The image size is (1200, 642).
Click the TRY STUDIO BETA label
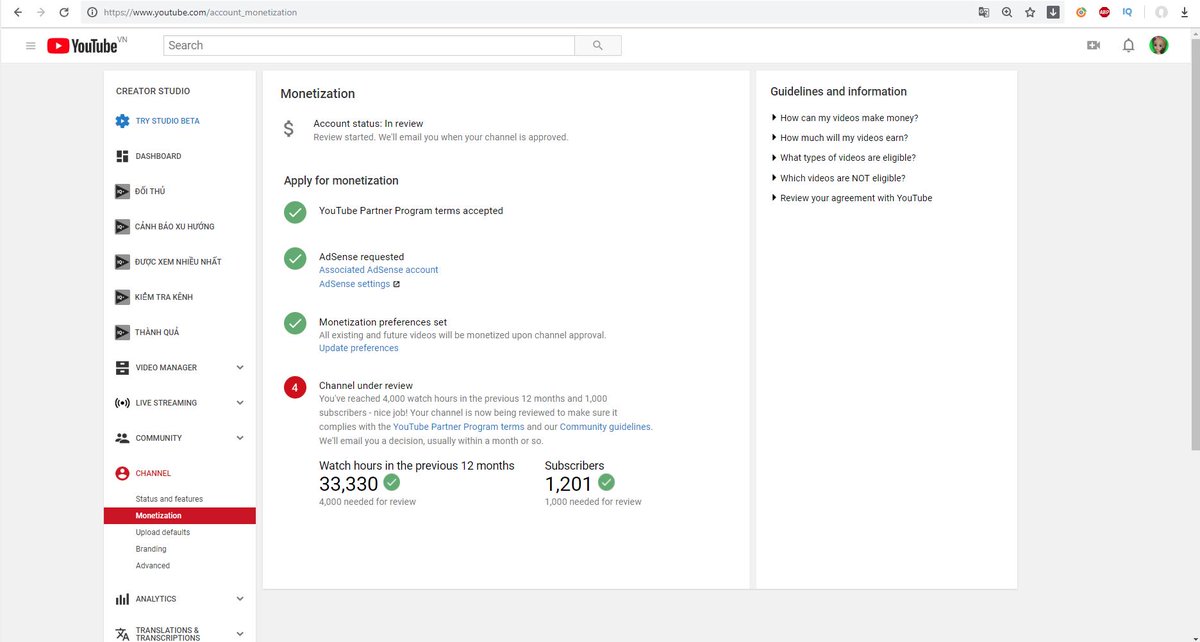(168, 121)
